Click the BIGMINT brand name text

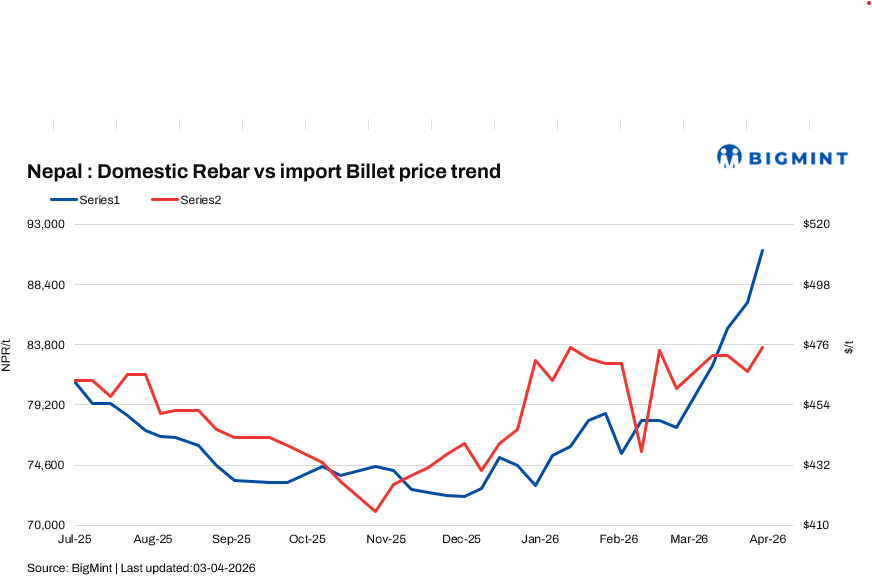click(x=797, y=158)
